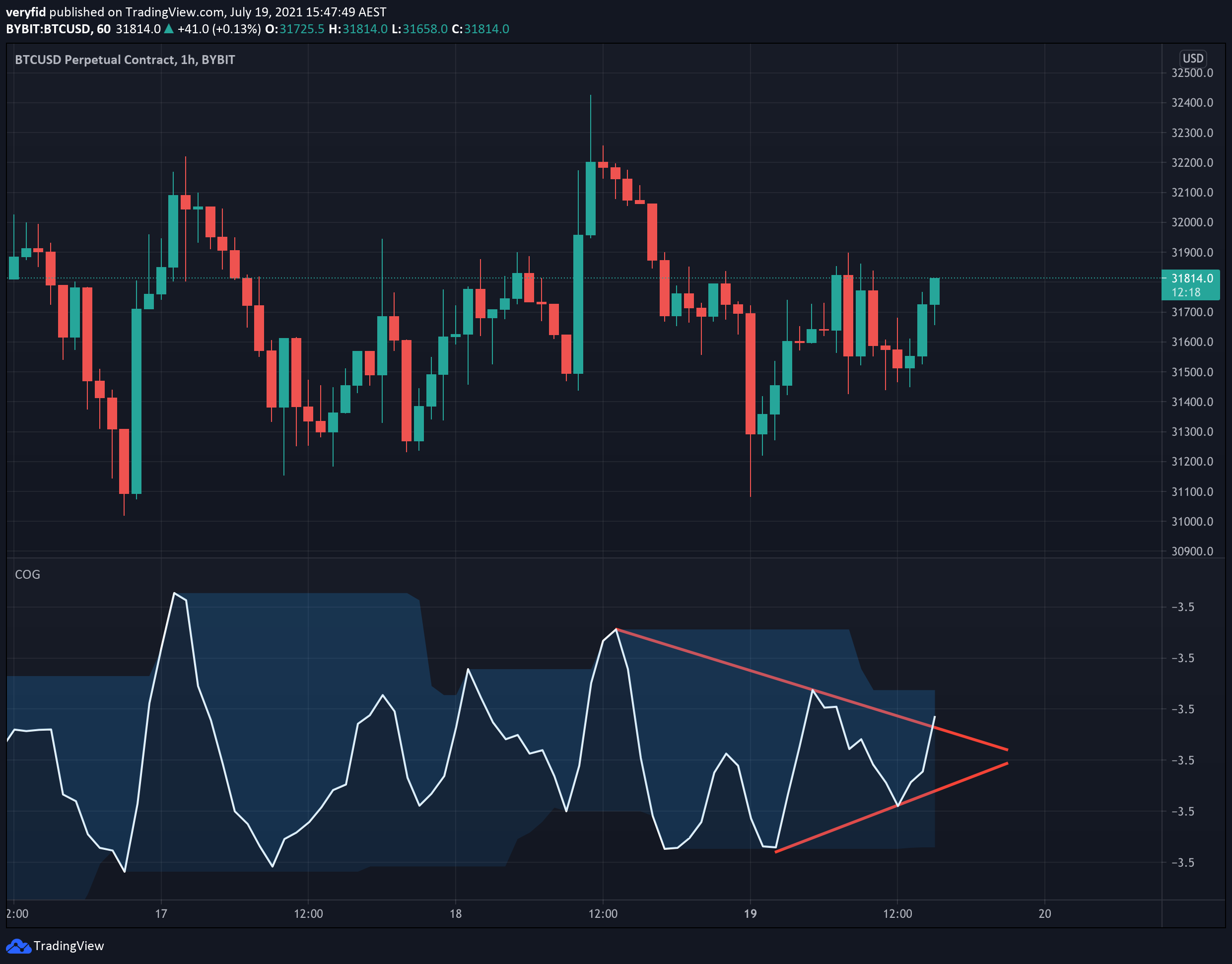Click the high value H:31814.0
The image size is (1232, 964).
click(358, 29)
